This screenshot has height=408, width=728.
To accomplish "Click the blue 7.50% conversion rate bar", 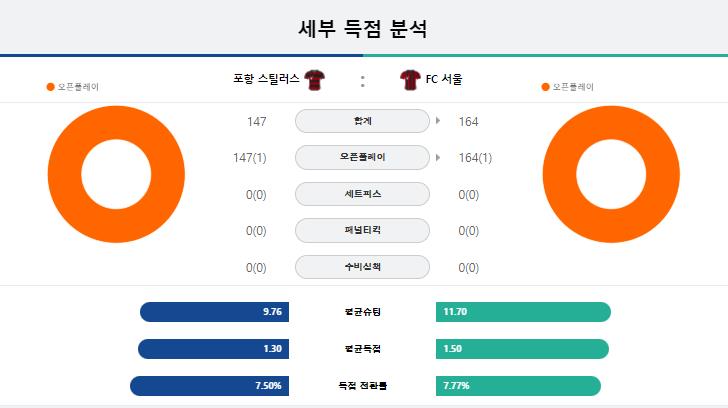I will [x=209, y=386].
